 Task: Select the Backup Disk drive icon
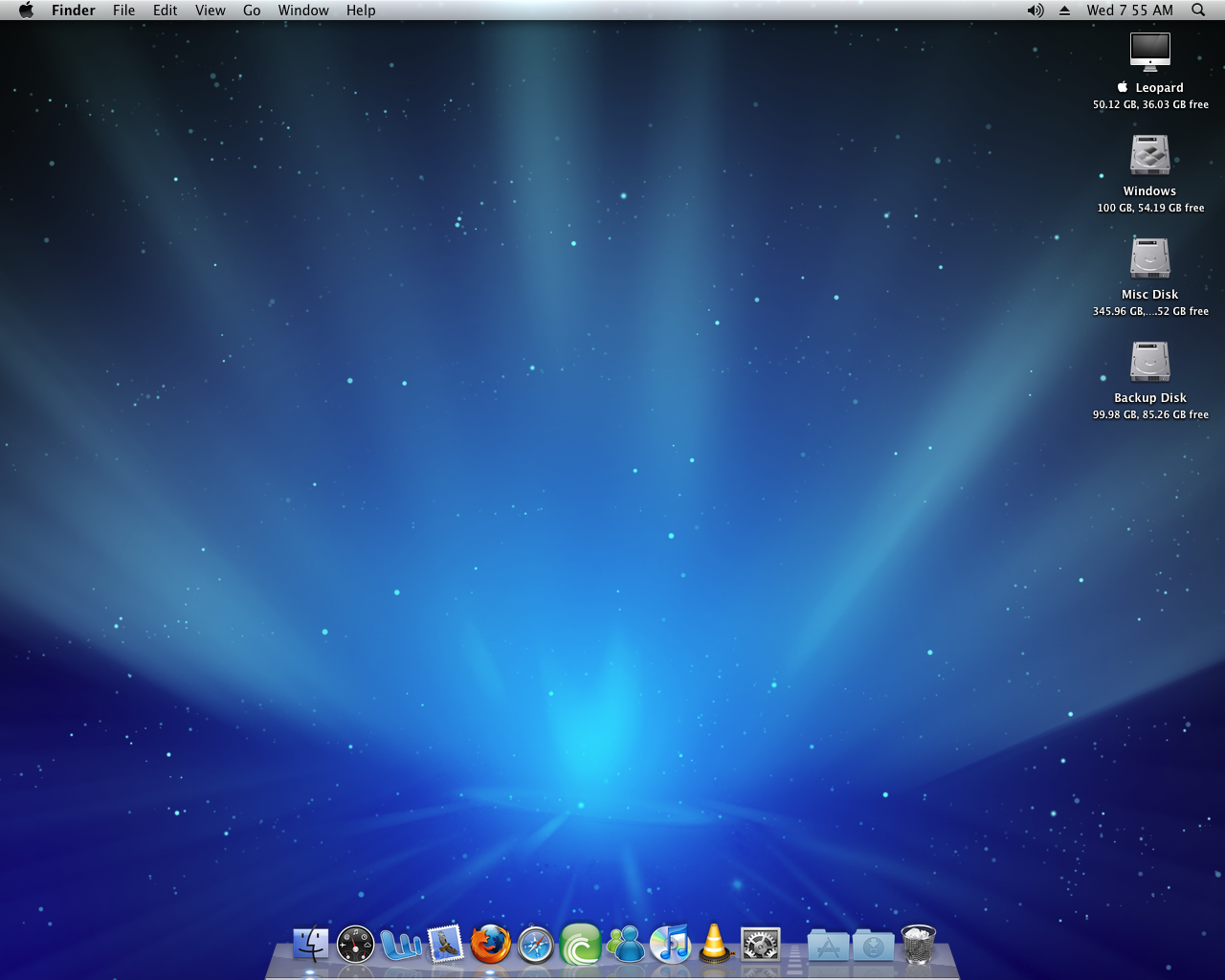click(1149, 363)
